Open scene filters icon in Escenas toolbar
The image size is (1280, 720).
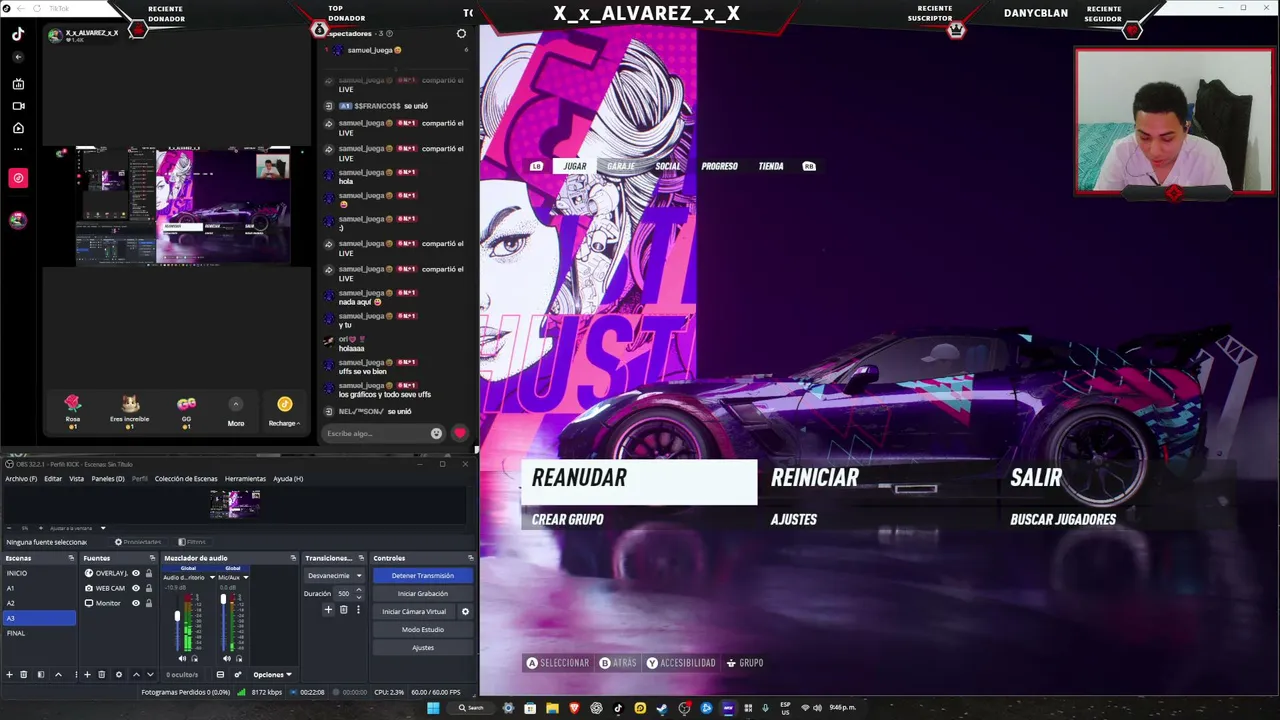pos(41,675)
